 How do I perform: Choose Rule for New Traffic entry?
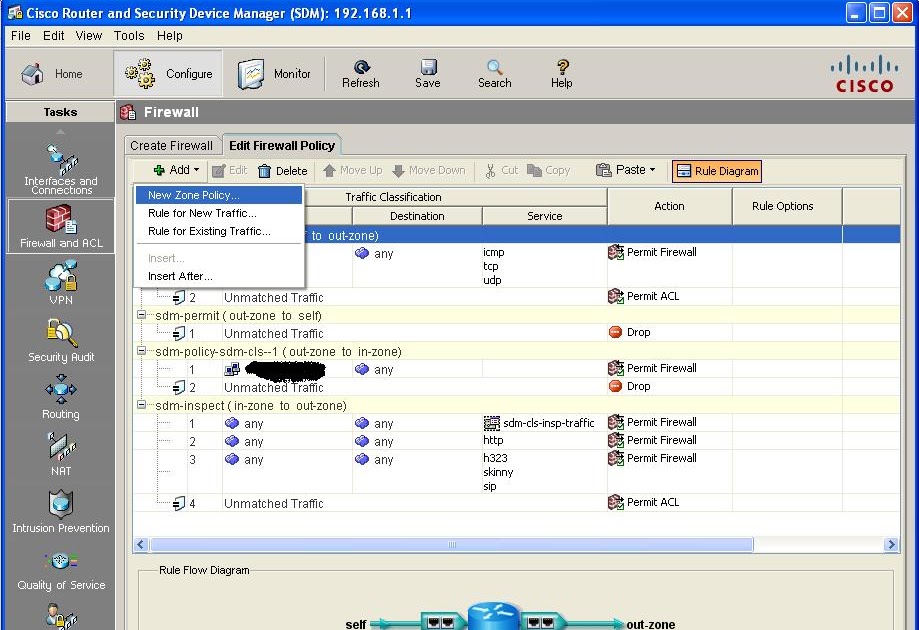219,213
